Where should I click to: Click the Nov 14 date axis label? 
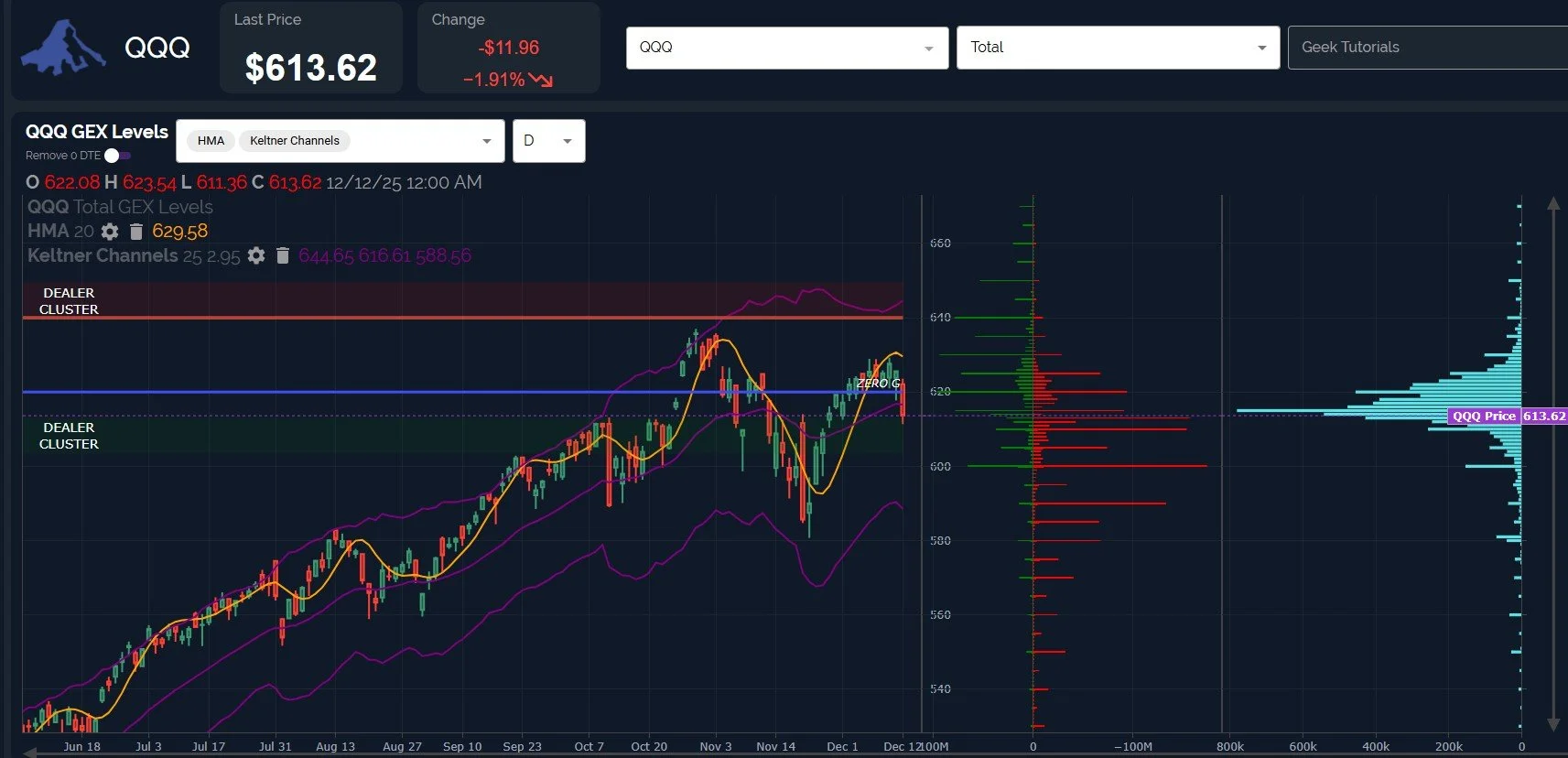775,746
